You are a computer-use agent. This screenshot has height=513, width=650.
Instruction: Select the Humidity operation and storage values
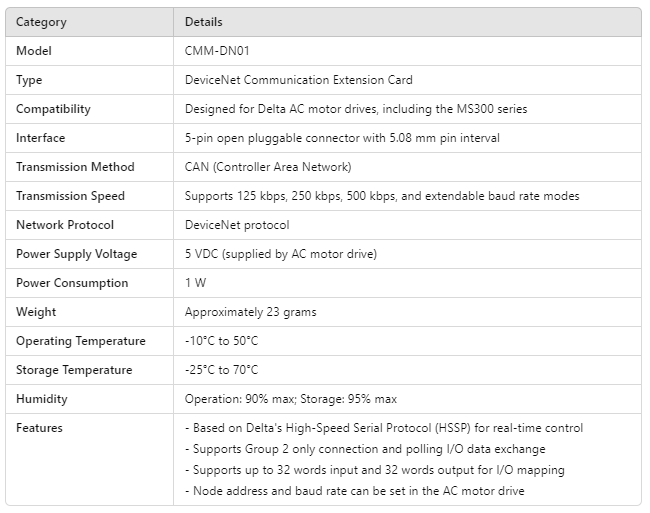click(291, 399)
